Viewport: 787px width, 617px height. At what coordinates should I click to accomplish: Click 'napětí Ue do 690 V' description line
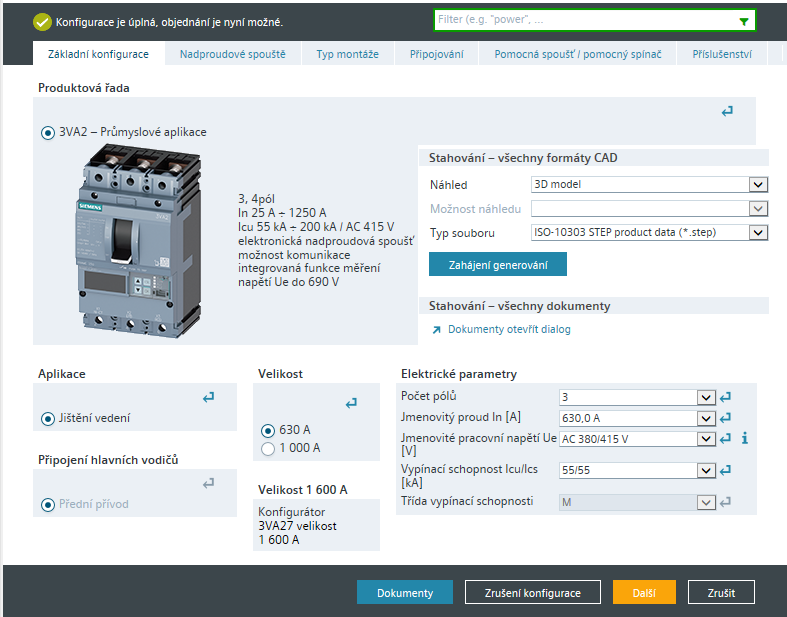click(288, 282)
